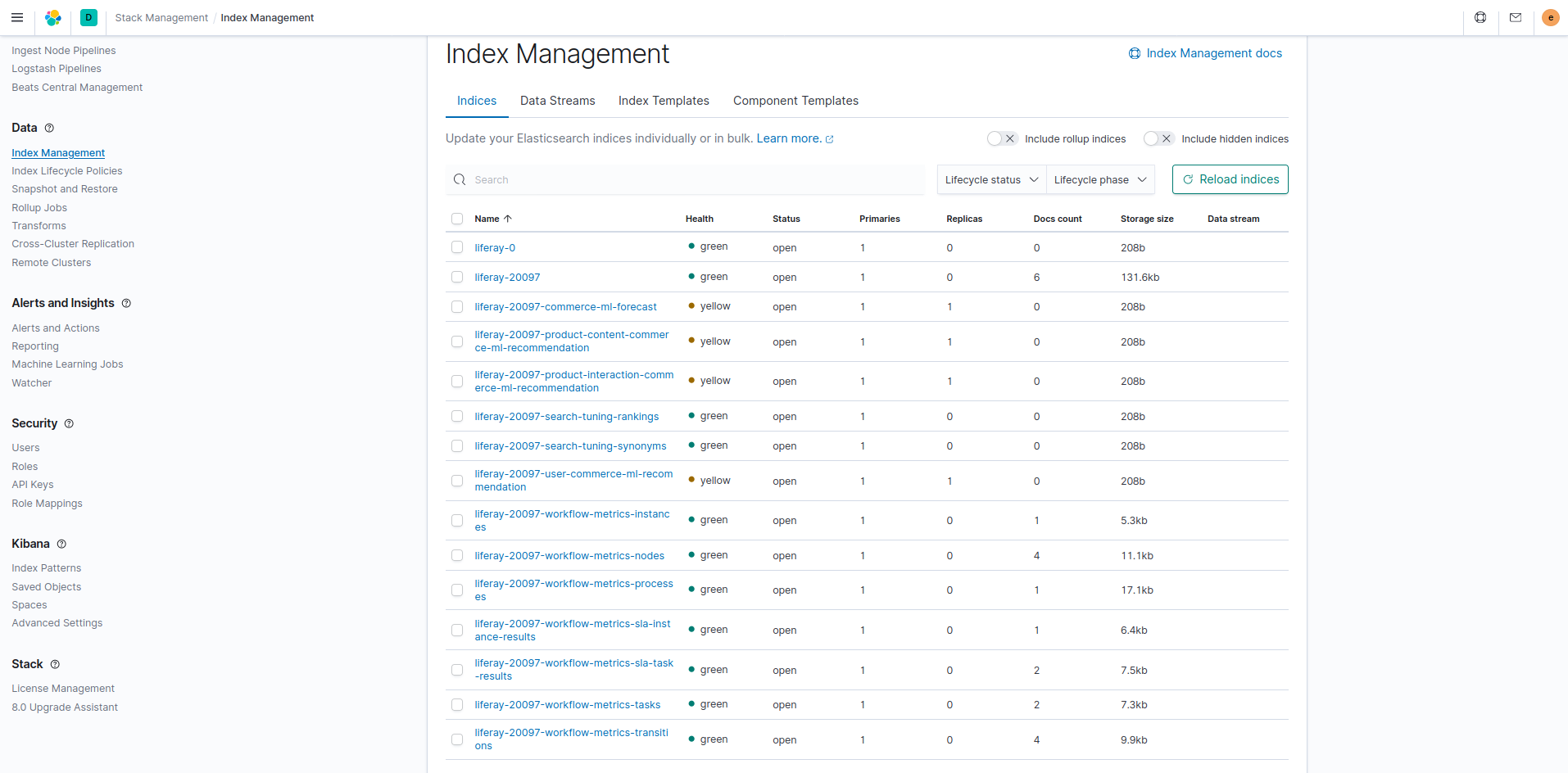Open the green D space selector
Image resolution: width=1568 pixels, height=773 pixels.
click(88, 17)
